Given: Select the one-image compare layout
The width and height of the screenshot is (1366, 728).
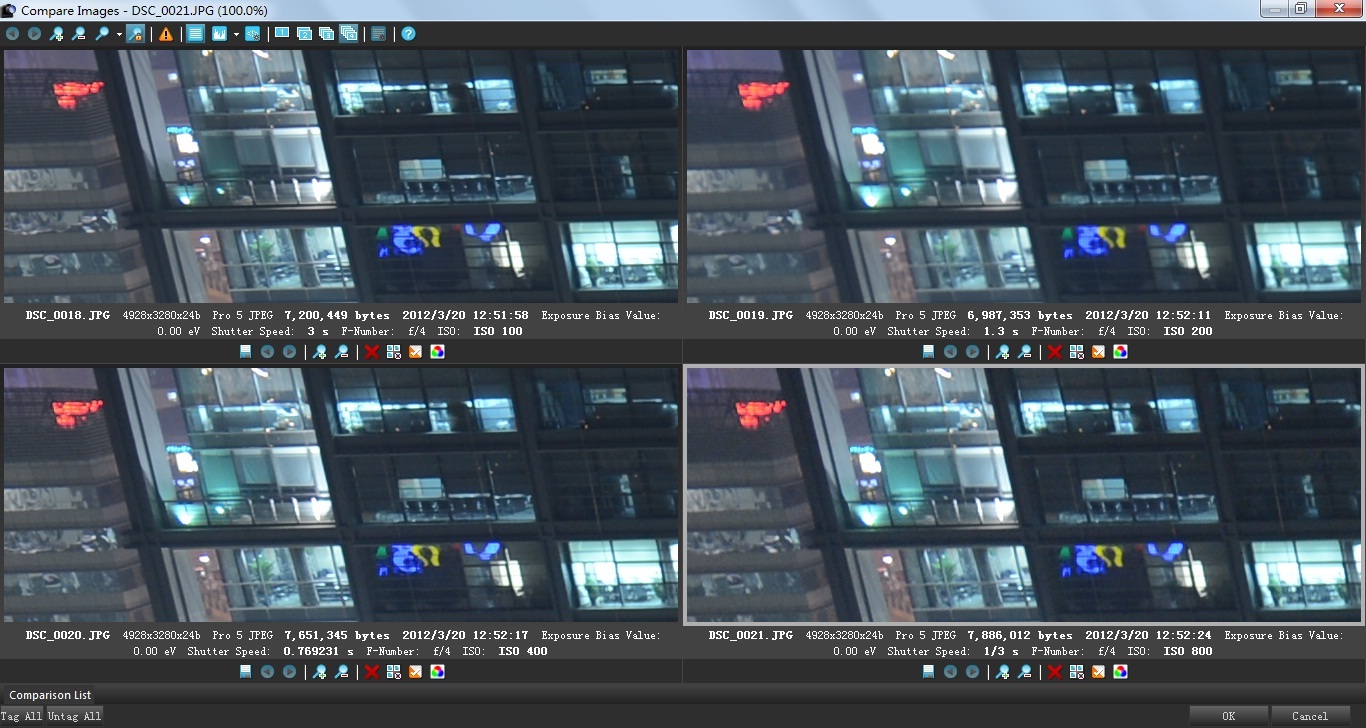Looking at the screenshot, I should [282, 34].
